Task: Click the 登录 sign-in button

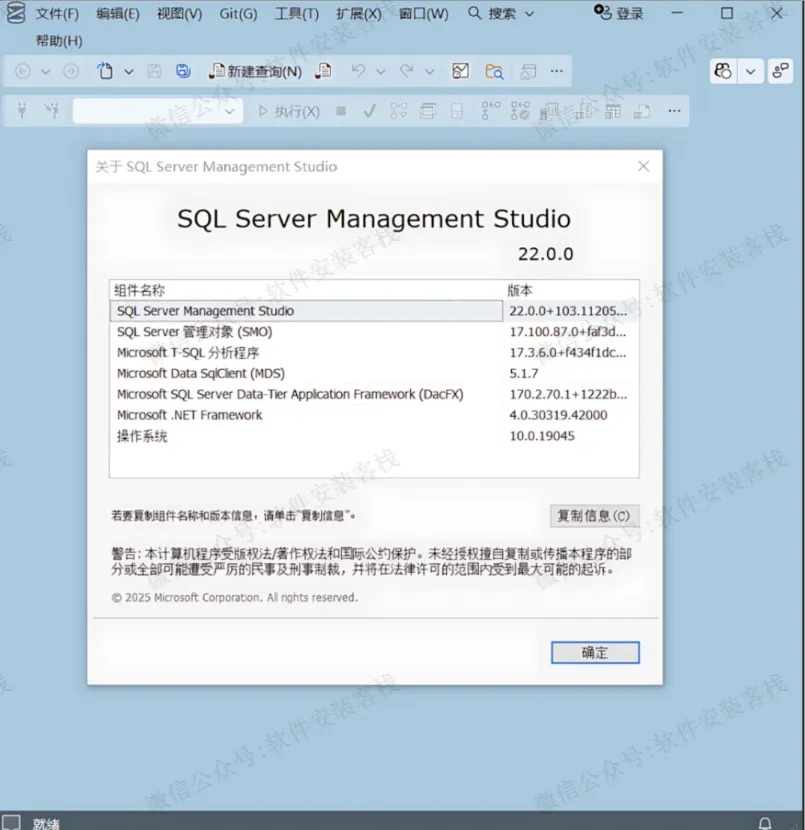Action: point(619,13)
